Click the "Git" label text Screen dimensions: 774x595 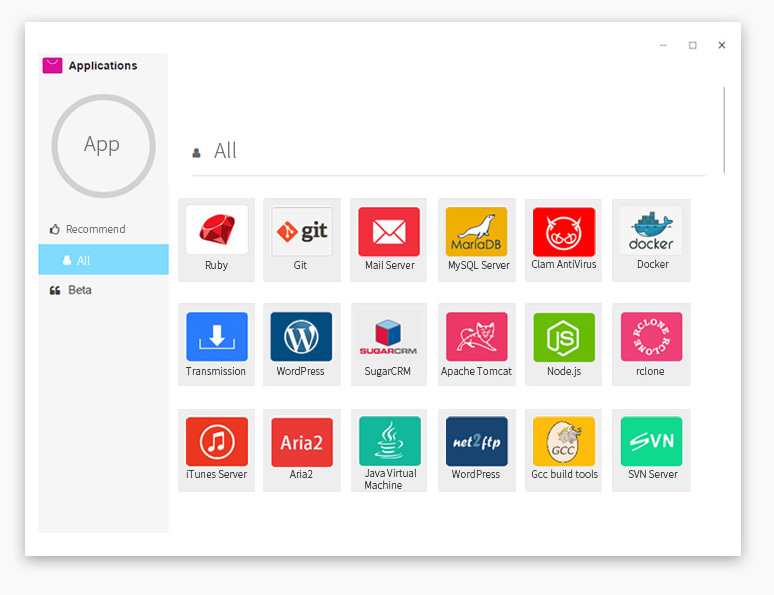(300, 265)
